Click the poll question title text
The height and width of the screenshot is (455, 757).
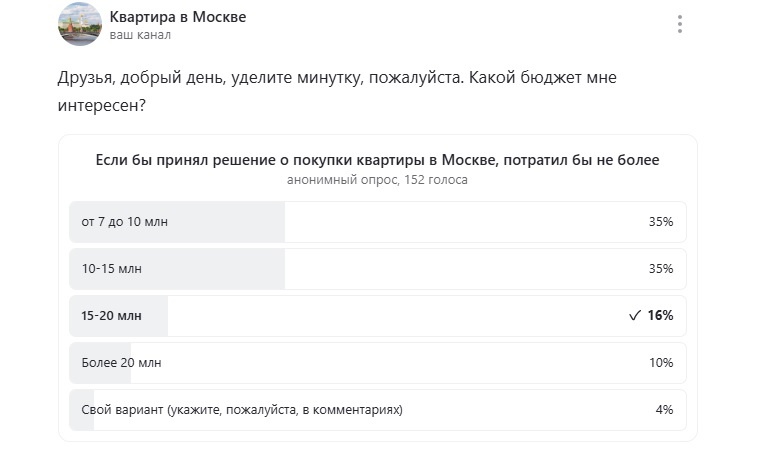click(x=377, y=160)
